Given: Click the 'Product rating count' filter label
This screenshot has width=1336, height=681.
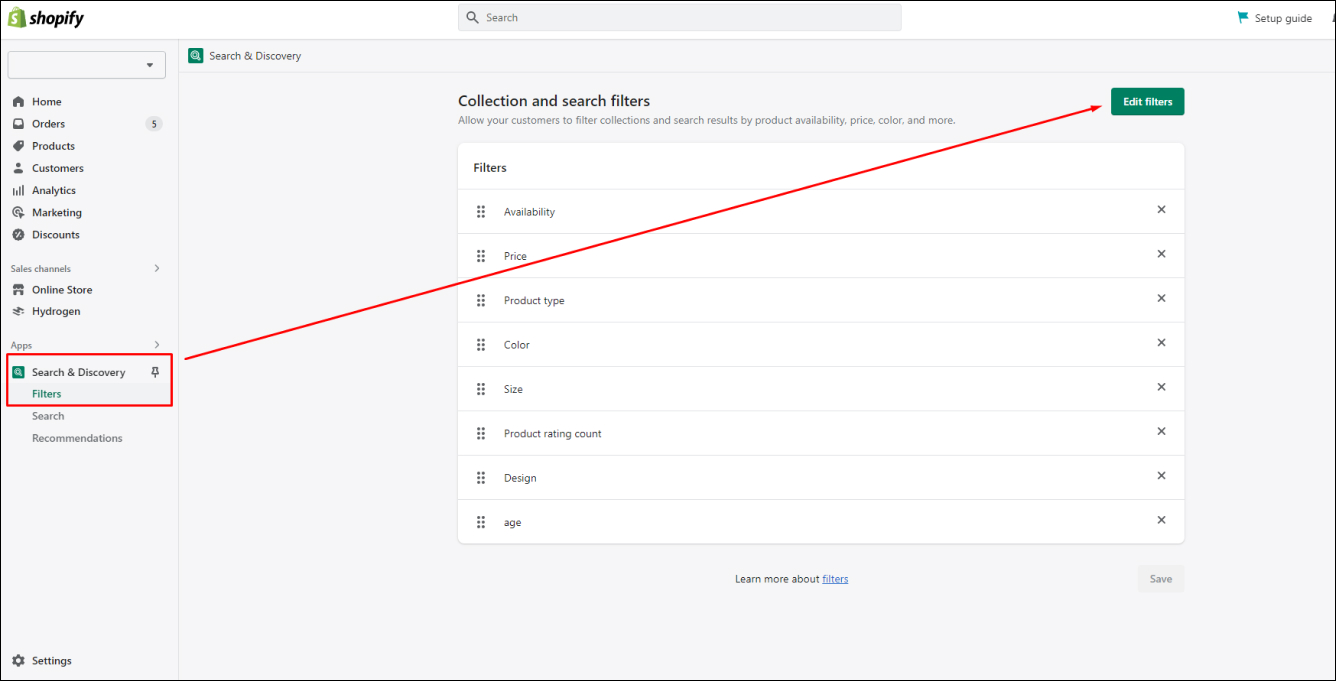Looking at the screenshot, I should (553, 434).
